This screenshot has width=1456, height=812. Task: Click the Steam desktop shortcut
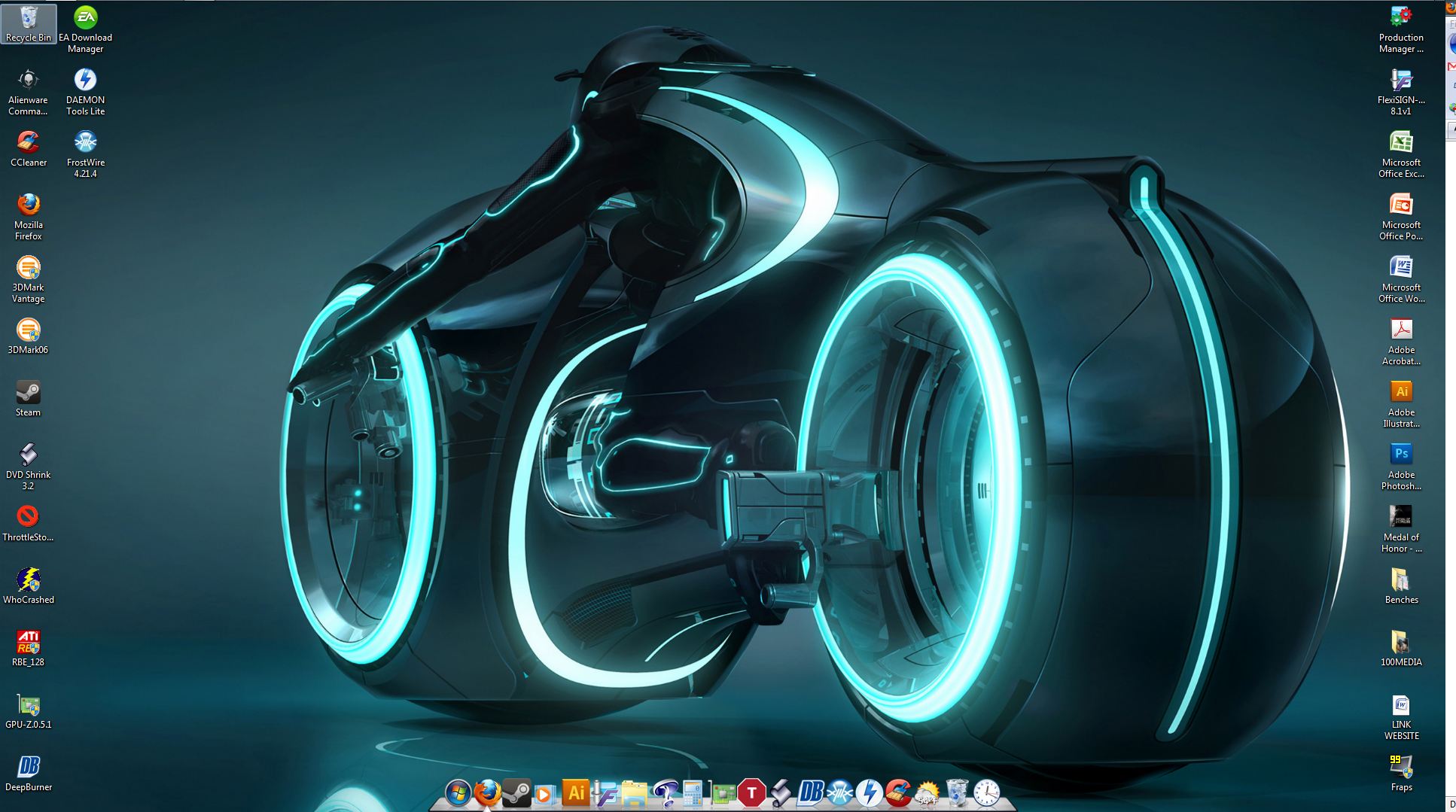click(x=28, y=398)
